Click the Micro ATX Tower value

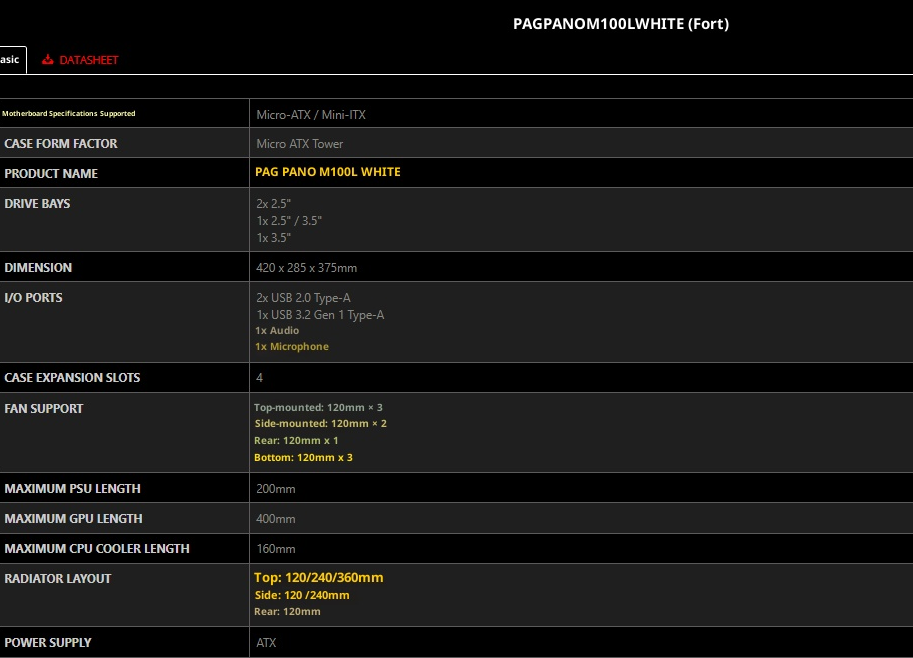point(299,144)
